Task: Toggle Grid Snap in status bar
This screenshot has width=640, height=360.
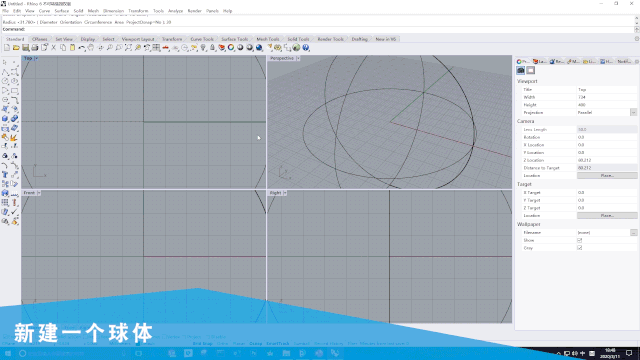Action: [x=202, y=344]
